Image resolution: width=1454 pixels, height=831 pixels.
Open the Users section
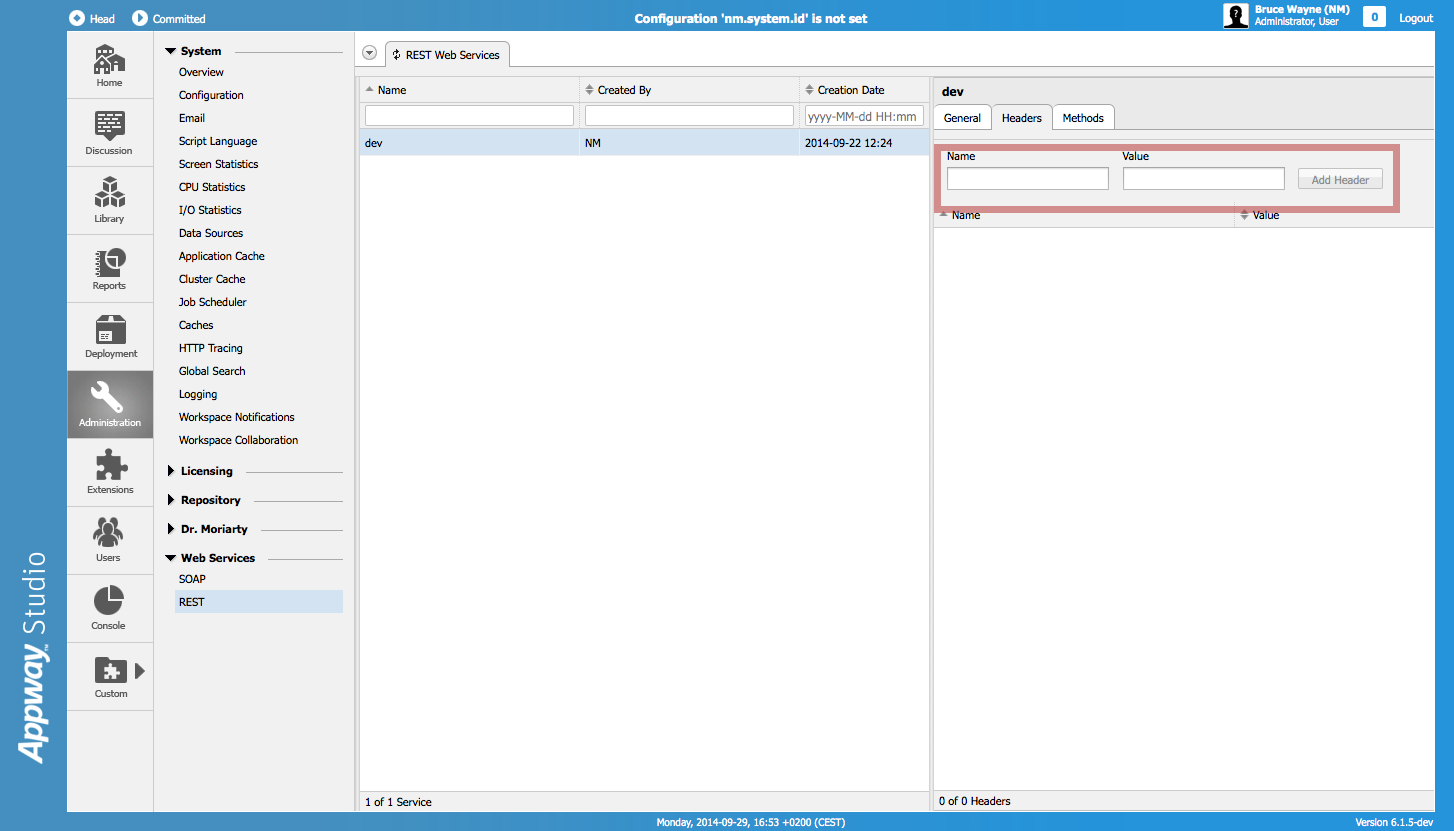pyautogui.click(x=110, y=540)
